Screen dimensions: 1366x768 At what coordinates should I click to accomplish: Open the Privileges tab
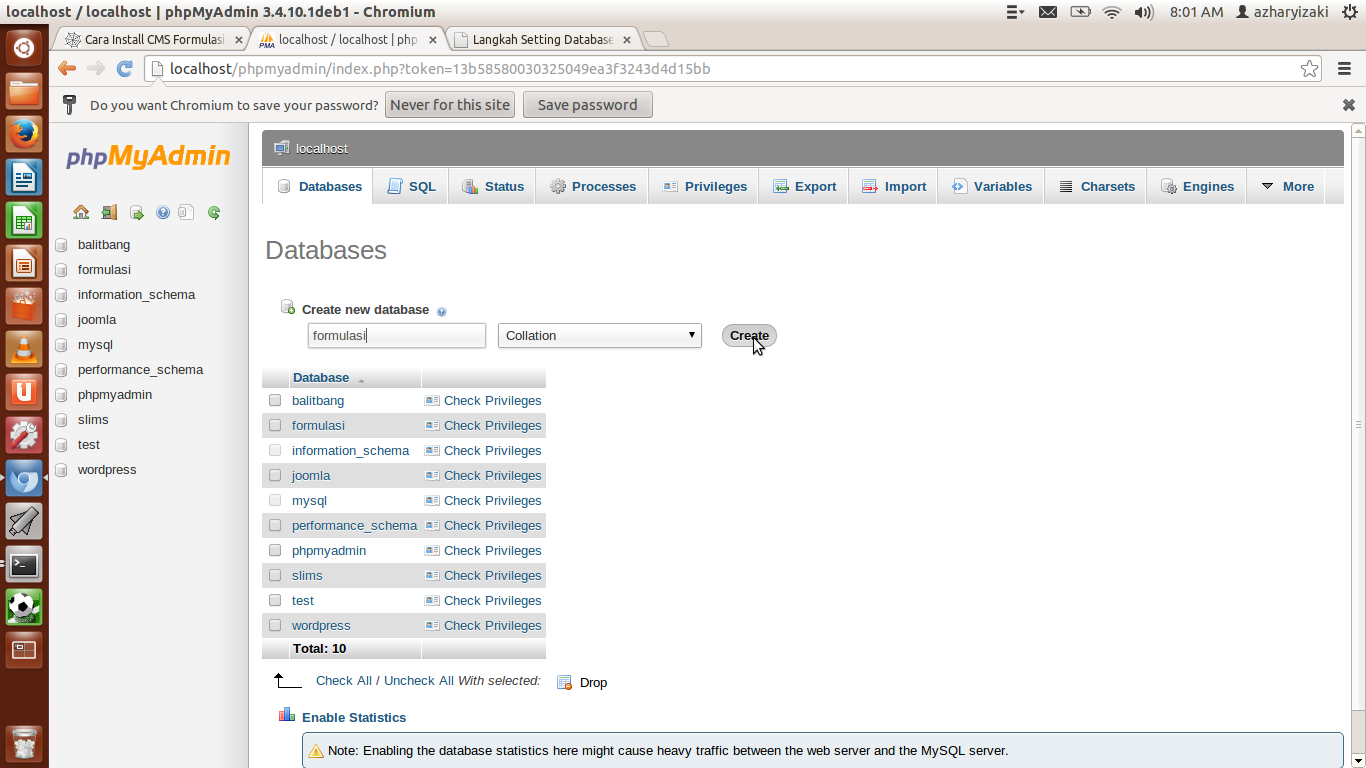pyautogui.click(x=703, y=186)
